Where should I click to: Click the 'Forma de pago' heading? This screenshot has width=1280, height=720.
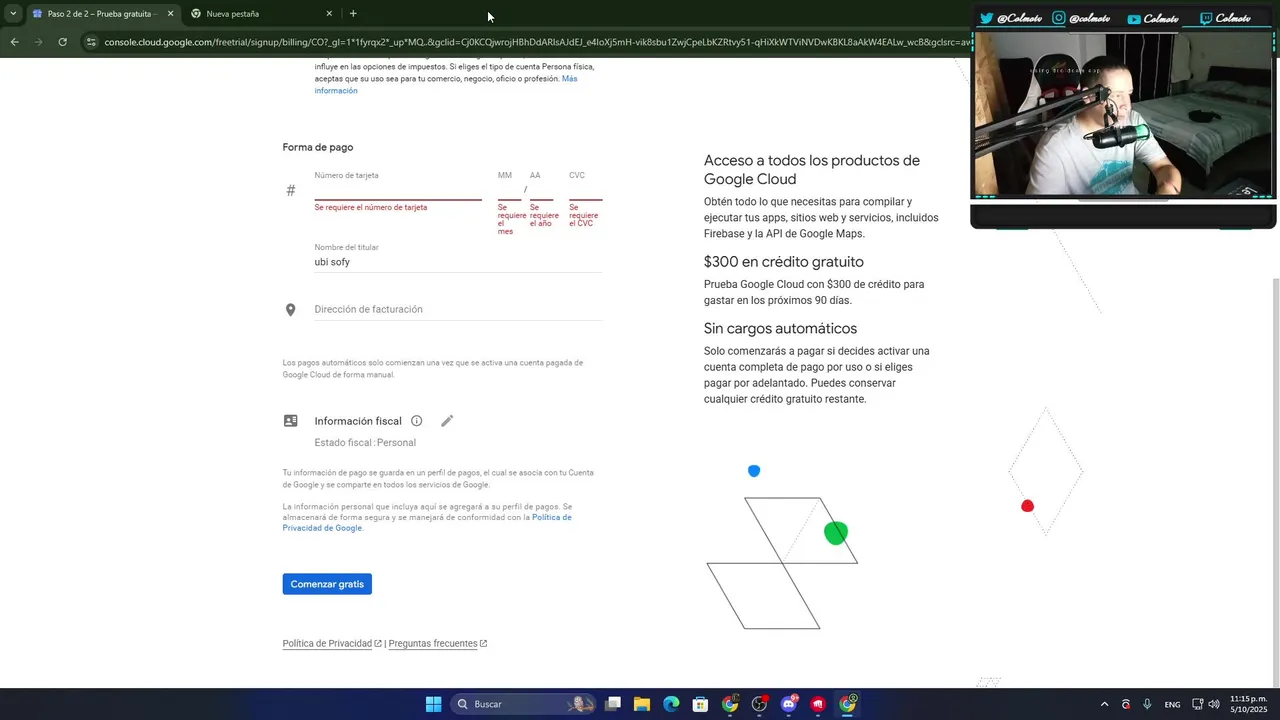[318, 147]
